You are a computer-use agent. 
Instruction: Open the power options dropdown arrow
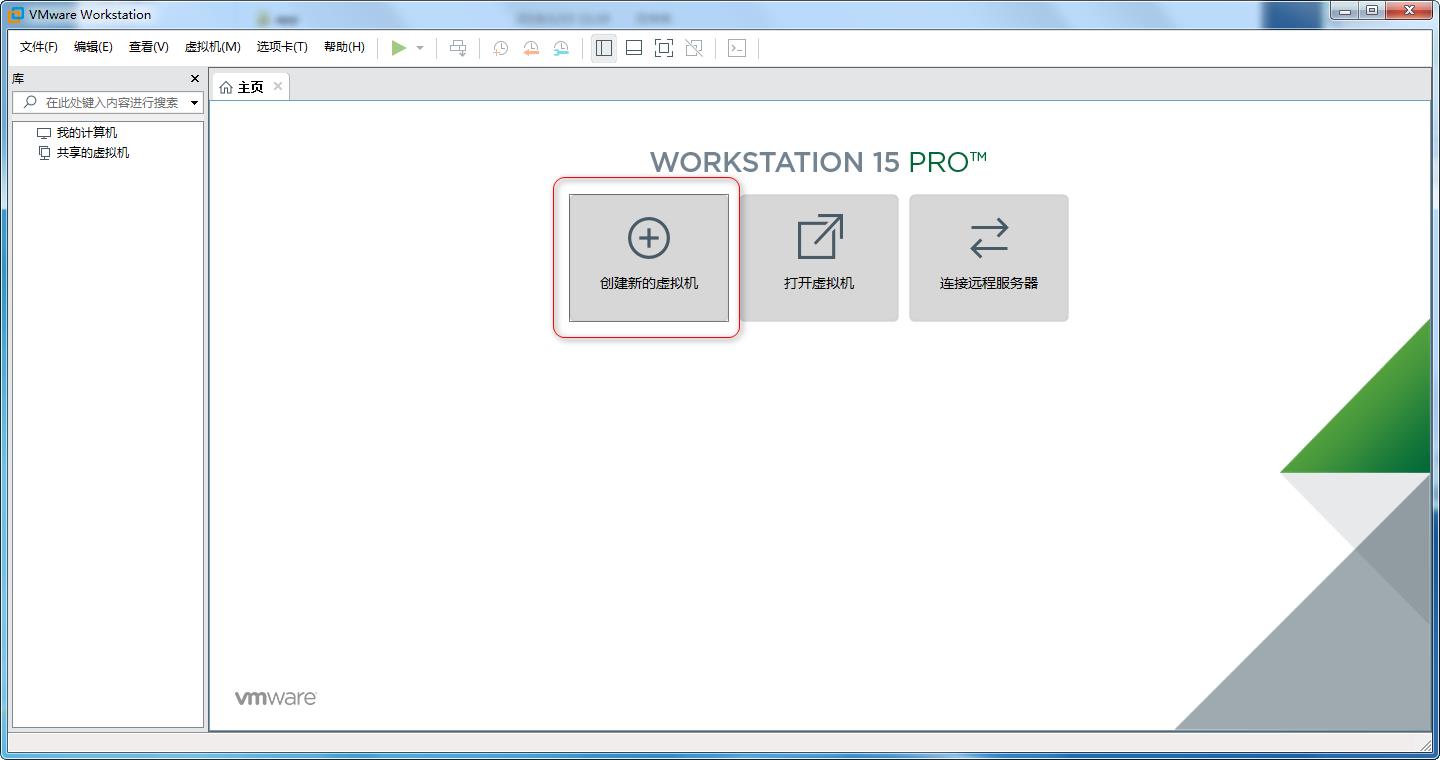(x=420, y=48)
